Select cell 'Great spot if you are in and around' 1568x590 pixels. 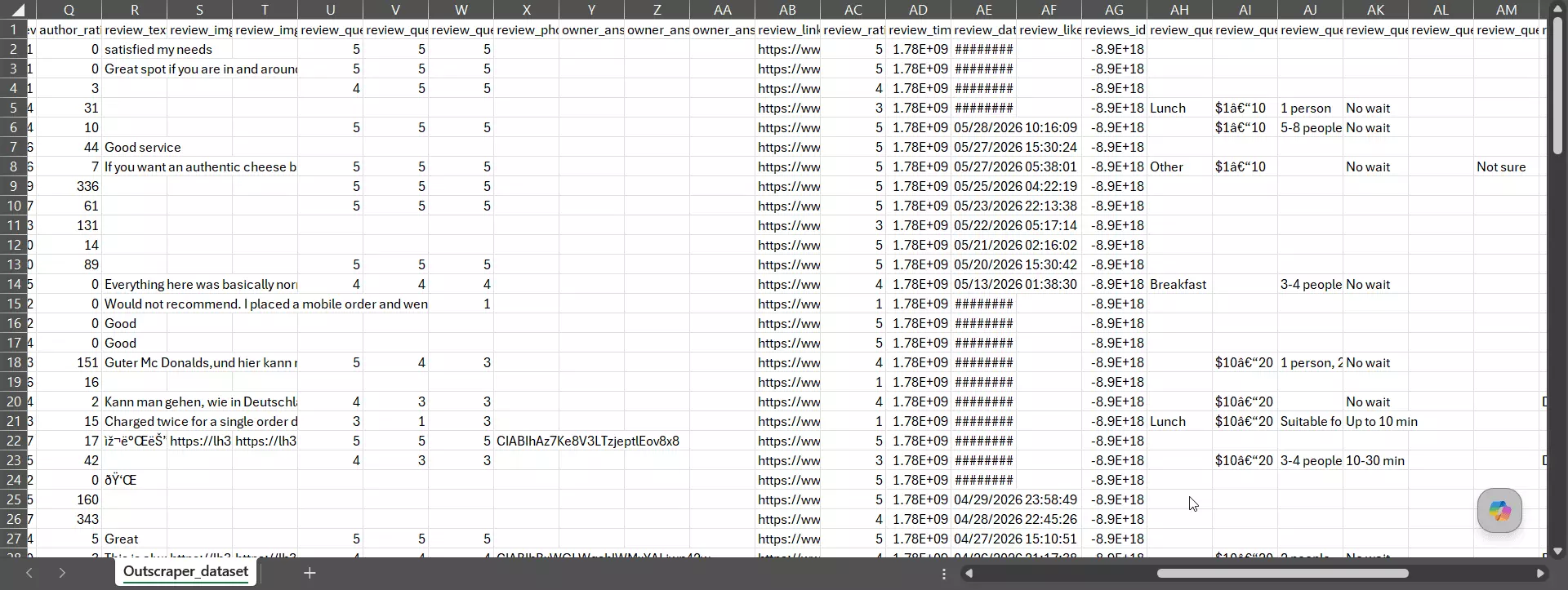tap(135, 69)
